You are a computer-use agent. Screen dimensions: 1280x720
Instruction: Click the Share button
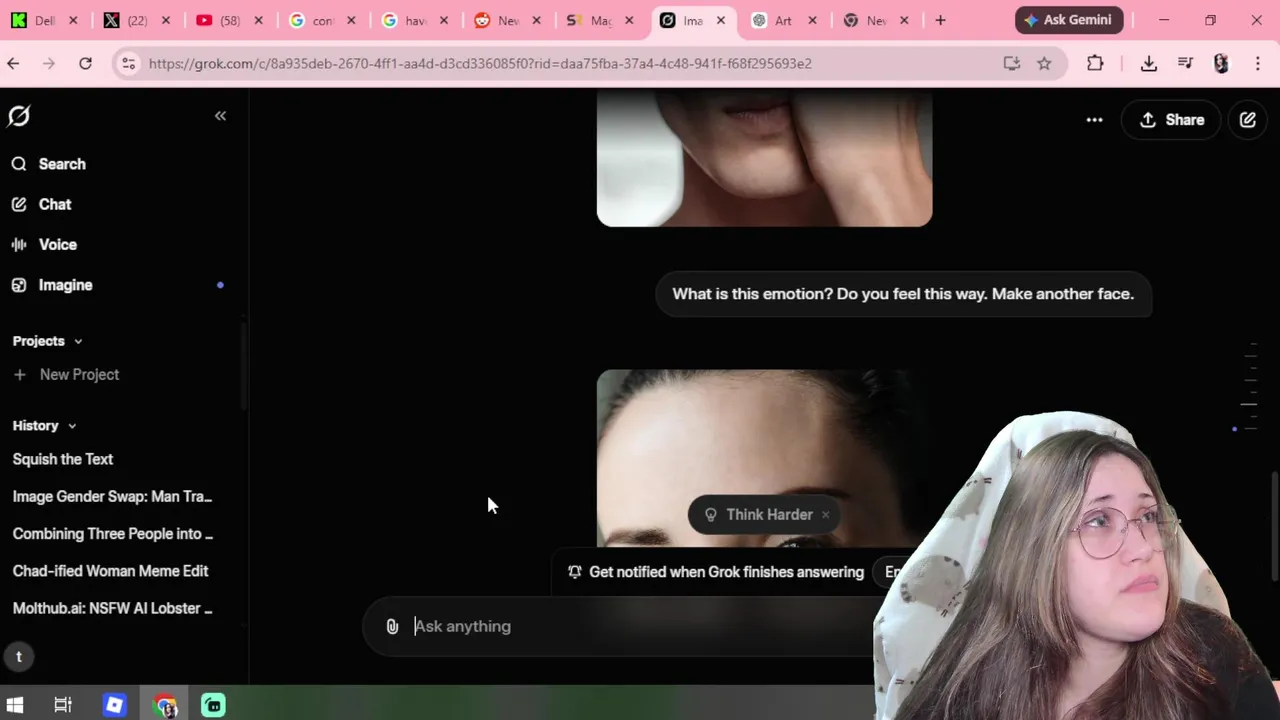pyautogui.click(x=1171, y=120)
